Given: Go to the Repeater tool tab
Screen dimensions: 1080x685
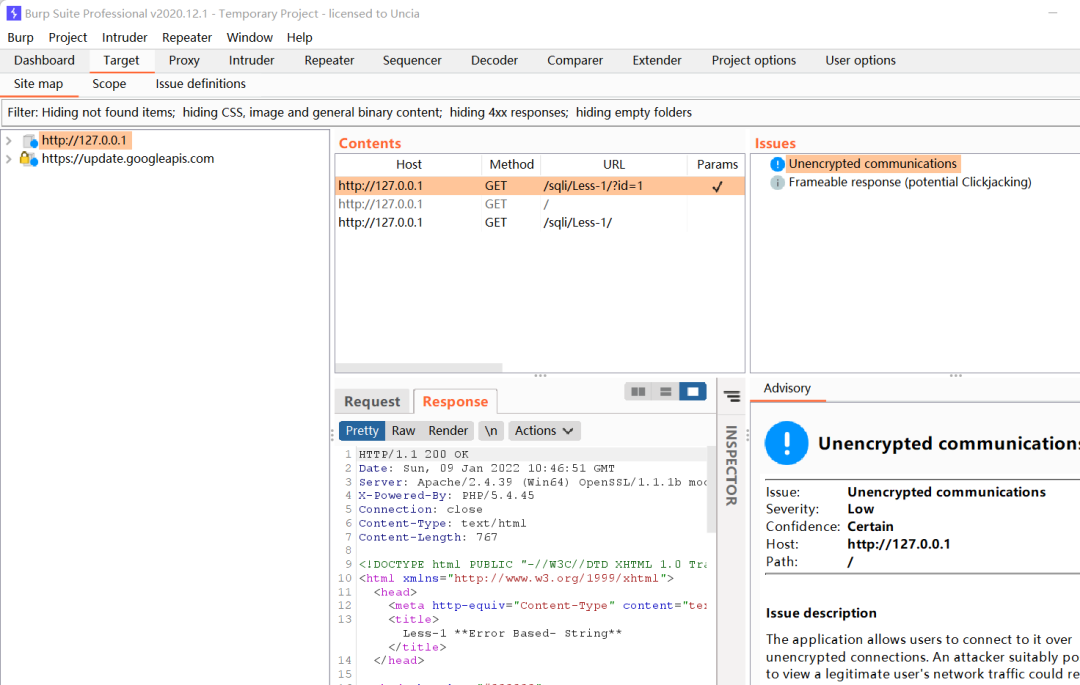Looking at the screenshot, I should pyautogui.click(x=329, y=61).
